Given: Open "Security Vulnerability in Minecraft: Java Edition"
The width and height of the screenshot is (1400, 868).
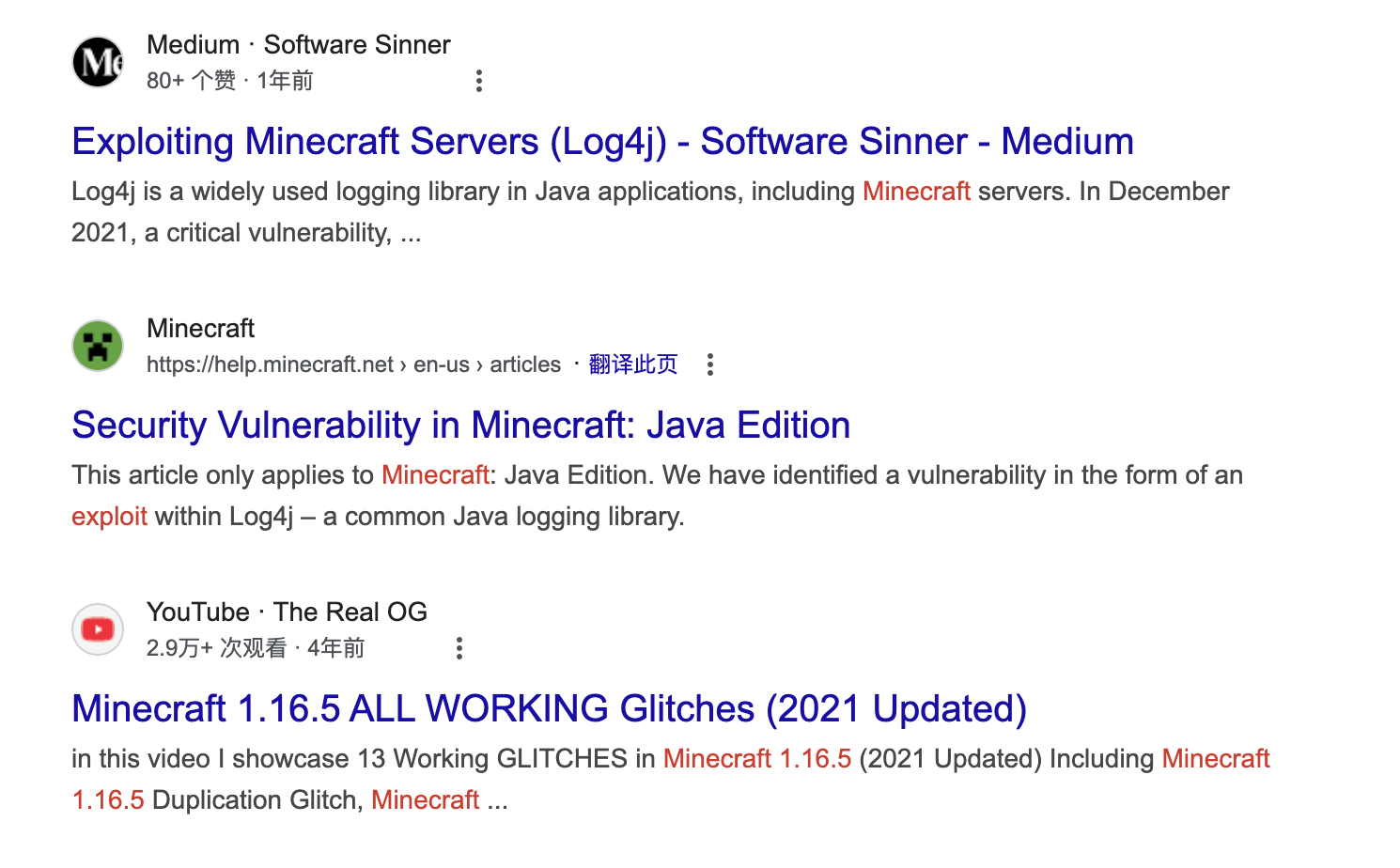Looking at the screenshot, I should pos(460,426).
